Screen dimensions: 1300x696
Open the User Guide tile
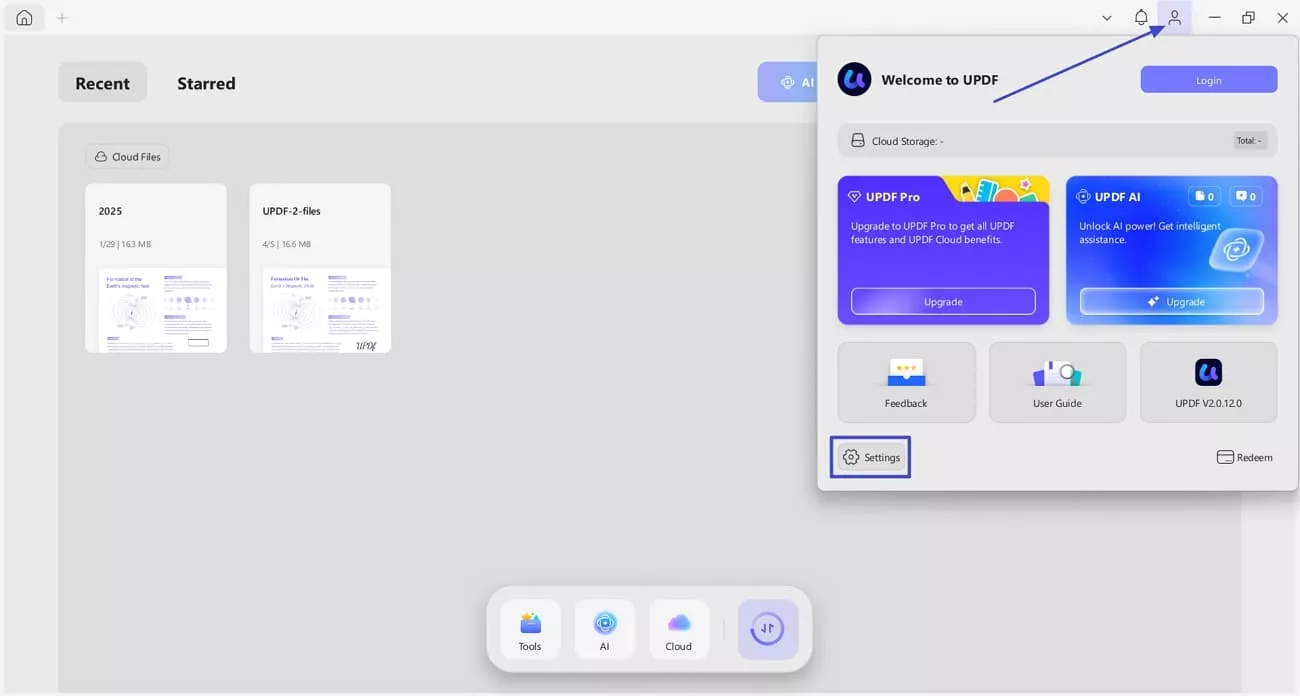pos(1057,382)
